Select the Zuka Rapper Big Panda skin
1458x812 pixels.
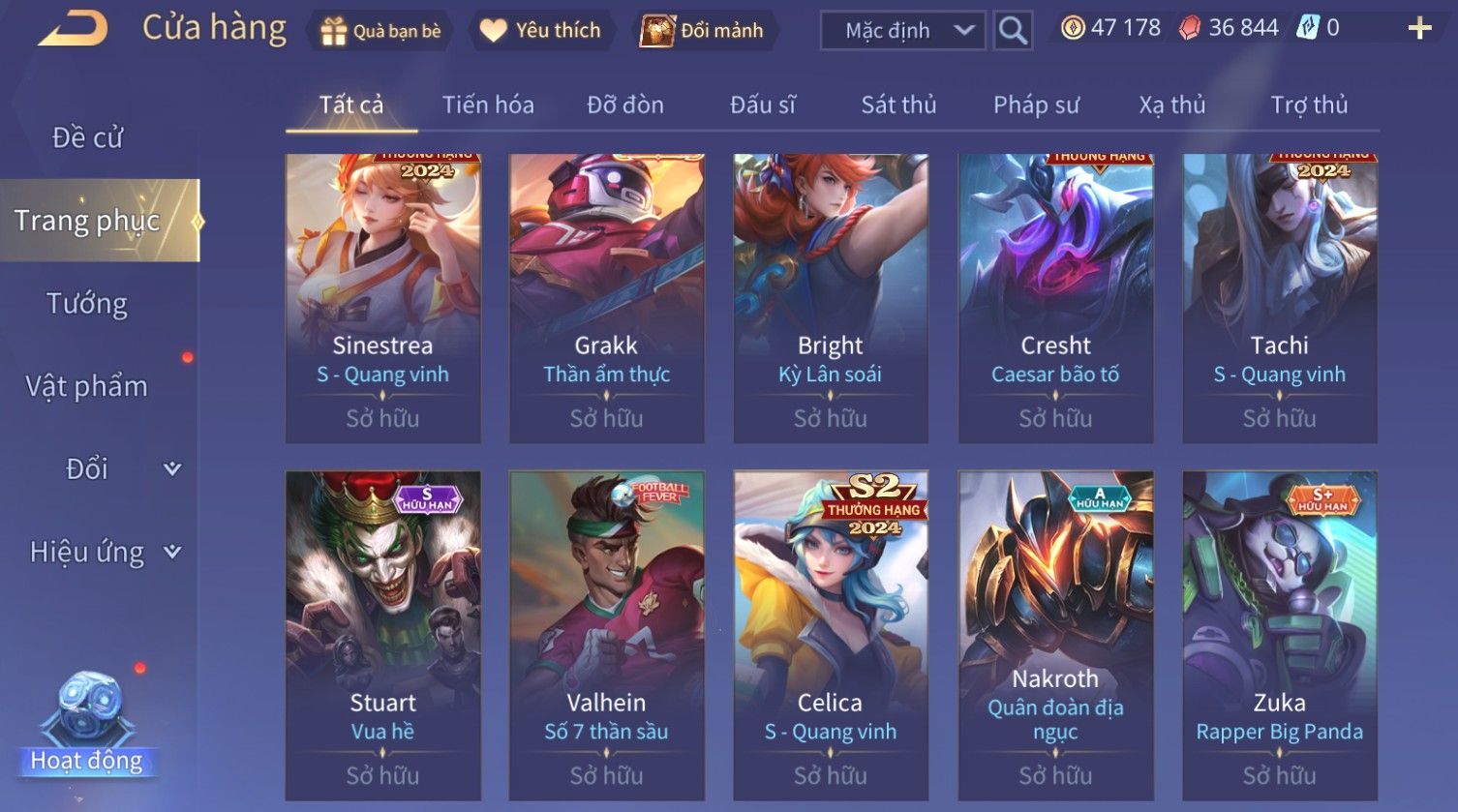point(1279,636)
